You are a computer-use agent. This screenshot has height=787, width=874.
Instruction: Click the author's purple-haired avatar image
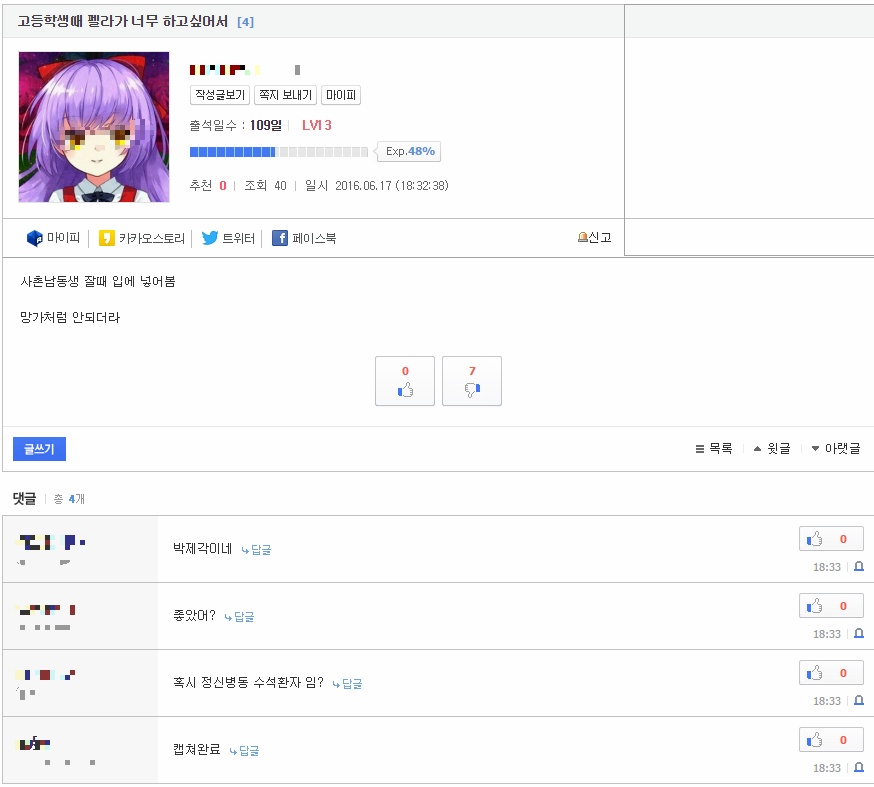pyautogui.click(x=94, y=127)
